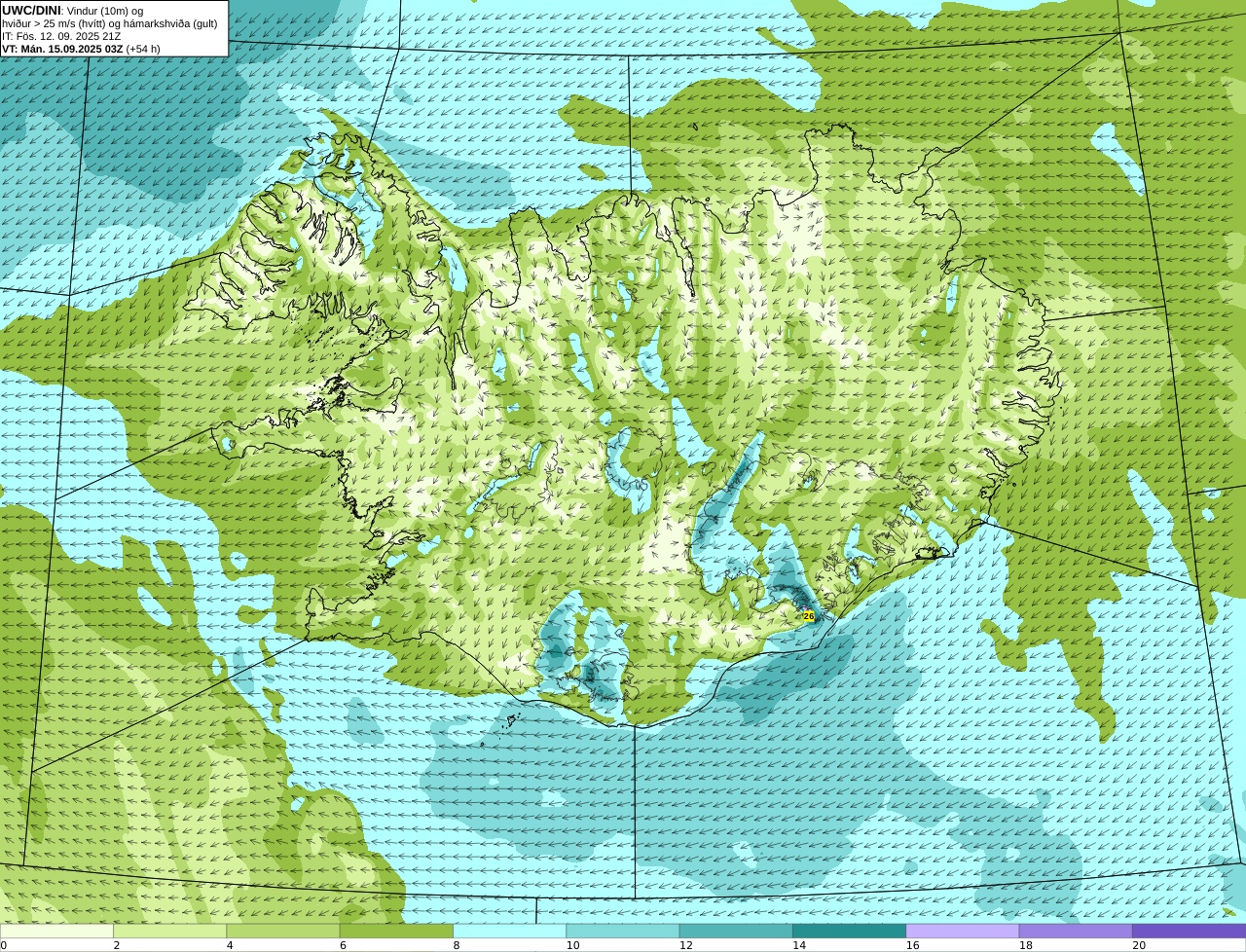Screen dimensions: 1246x952
Task: Click the legend scale label 2
Action: click(x=116, y=945)
